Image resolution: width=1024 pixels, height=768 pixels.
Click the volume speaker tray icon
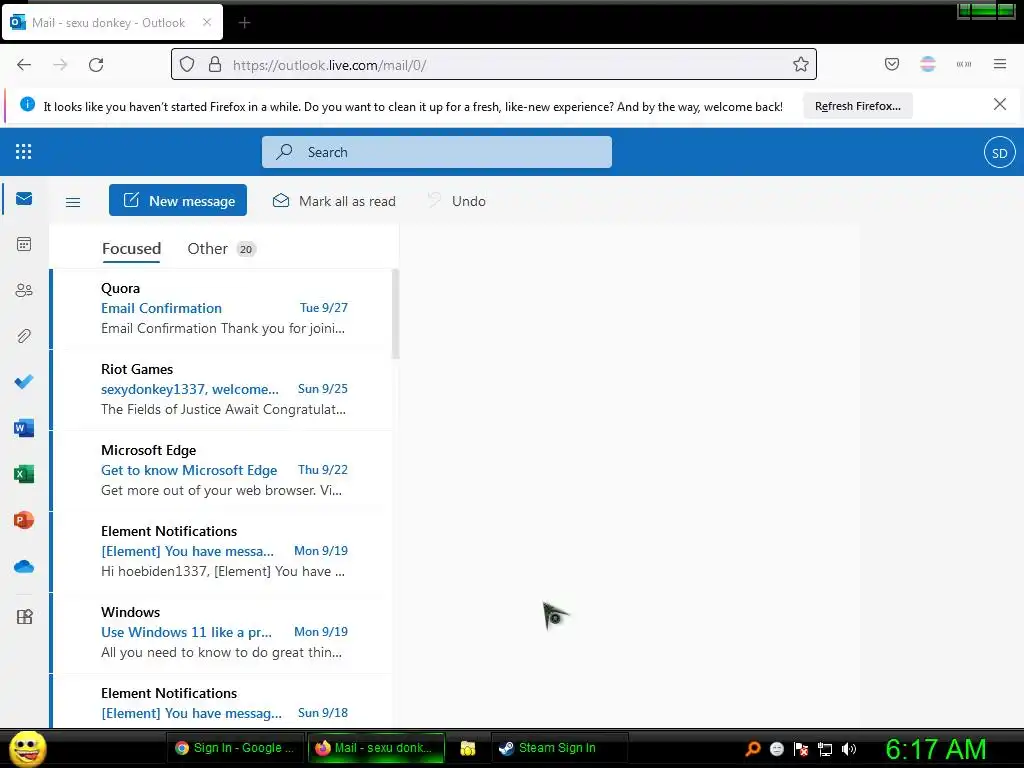(849, 749)
